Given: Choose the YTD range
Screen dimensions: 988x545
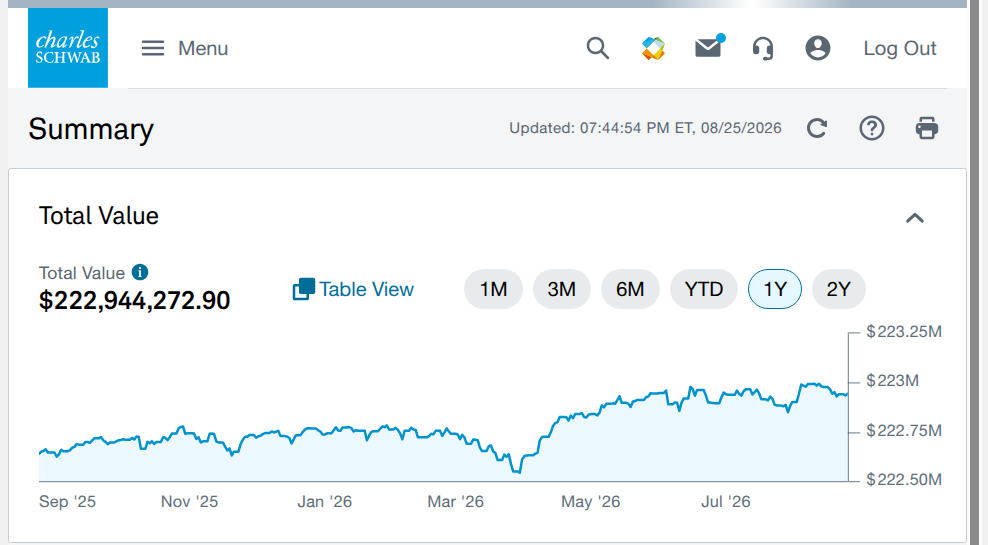Looking at the screenshot, I should tap(704, 289).
